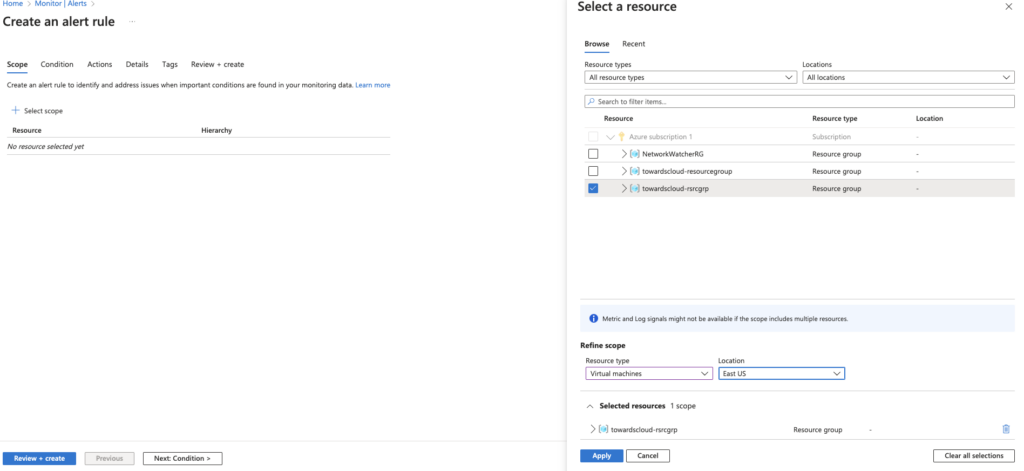Expand the towardscloud-resourcegroup tree node

click(x=624, y=171)
